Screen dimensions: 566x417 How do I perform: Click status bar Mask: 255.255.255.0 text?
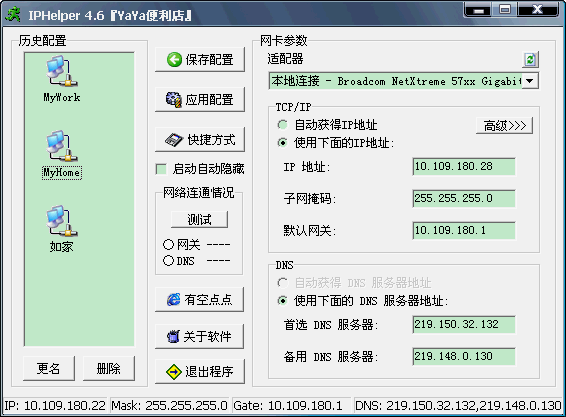click(x=169, y=405)
